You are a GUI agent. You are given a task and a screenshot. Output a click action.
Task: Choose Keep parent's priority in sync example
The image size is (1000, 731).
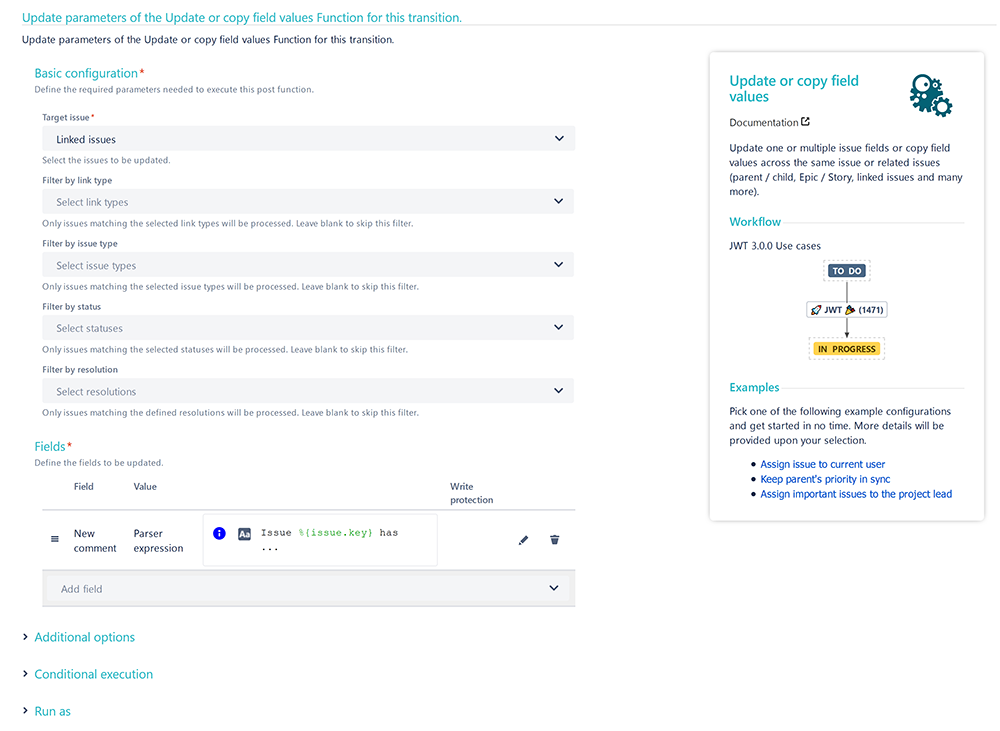click(x=825, y=479)
